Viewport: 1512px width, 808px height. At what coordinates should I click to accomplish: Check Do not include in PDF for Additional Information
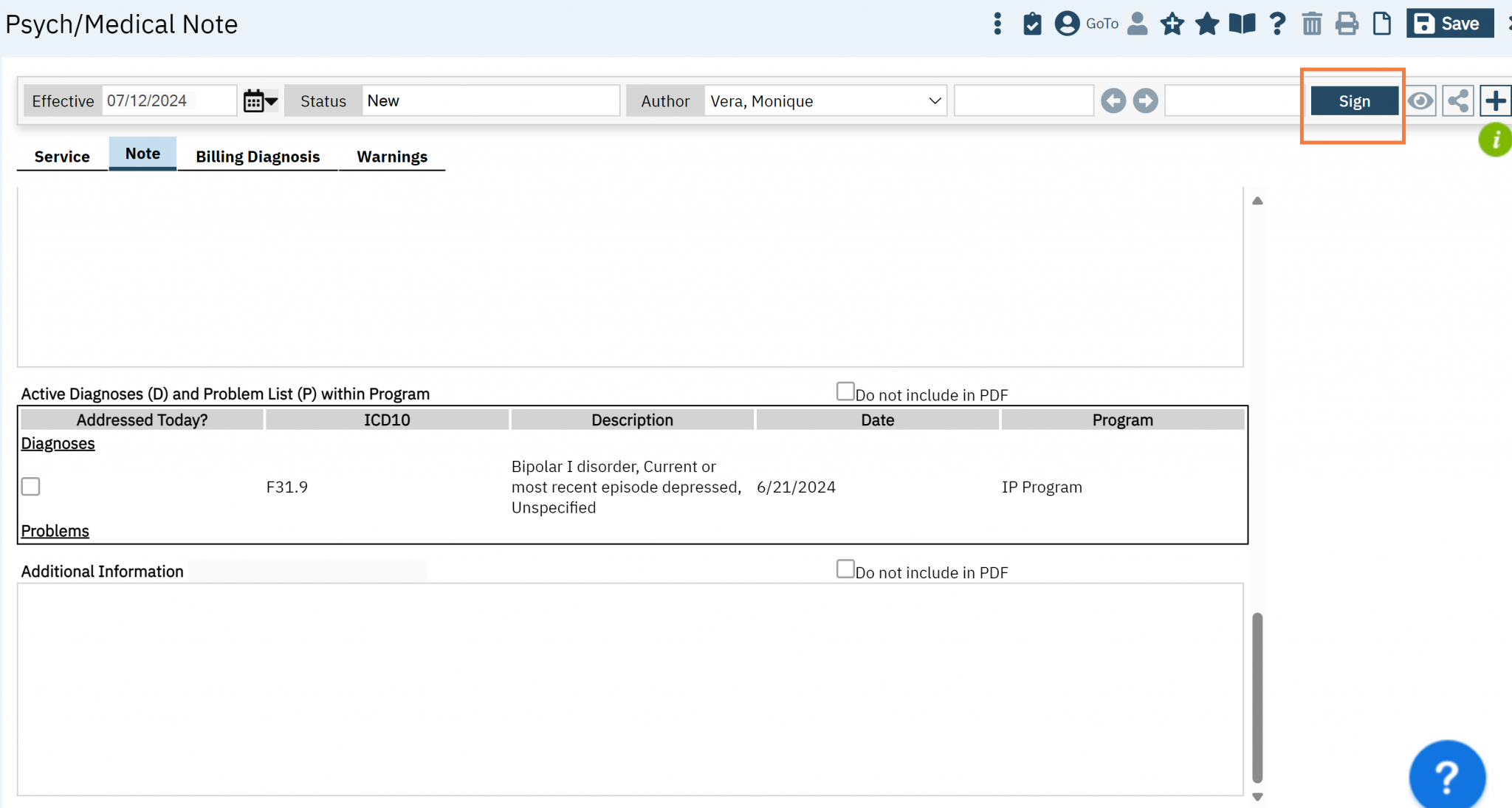coord(845,569)
